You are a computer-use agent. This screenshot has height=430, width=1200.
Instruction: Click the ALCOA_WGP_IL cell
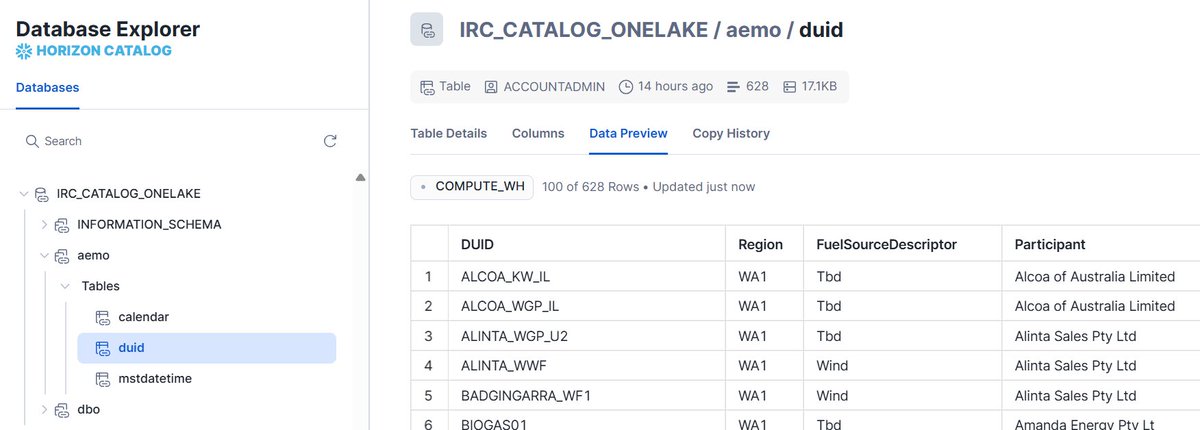(588, 306)
